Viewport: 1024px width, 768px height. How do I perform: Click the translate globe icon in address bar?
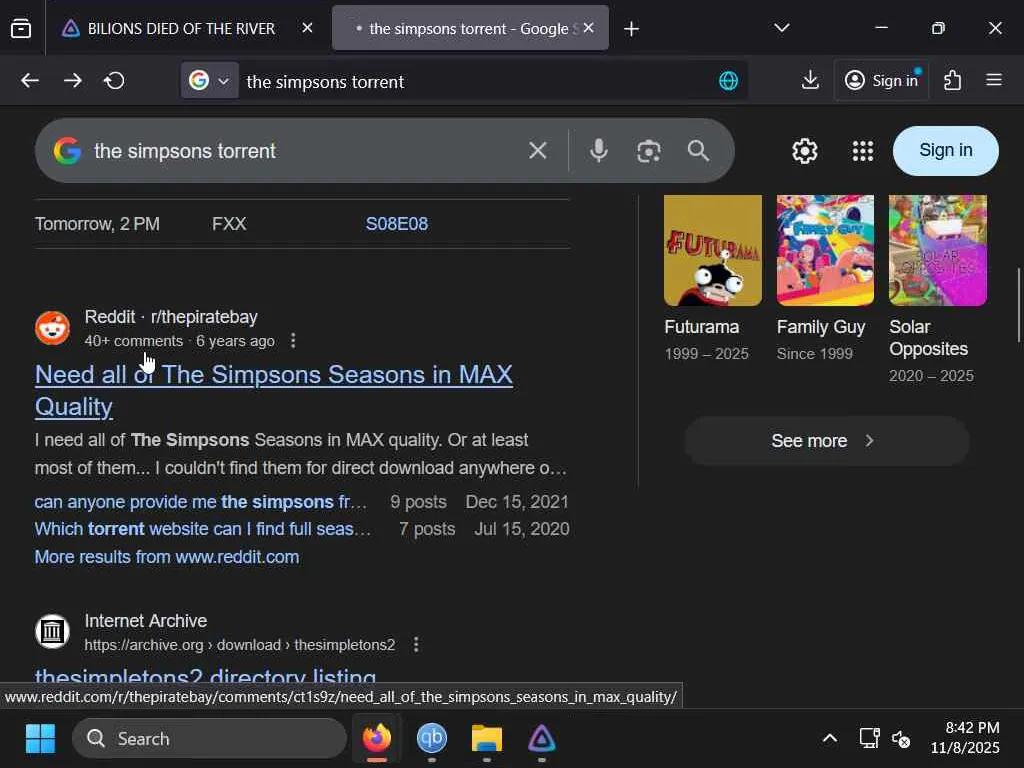[728, 81]
